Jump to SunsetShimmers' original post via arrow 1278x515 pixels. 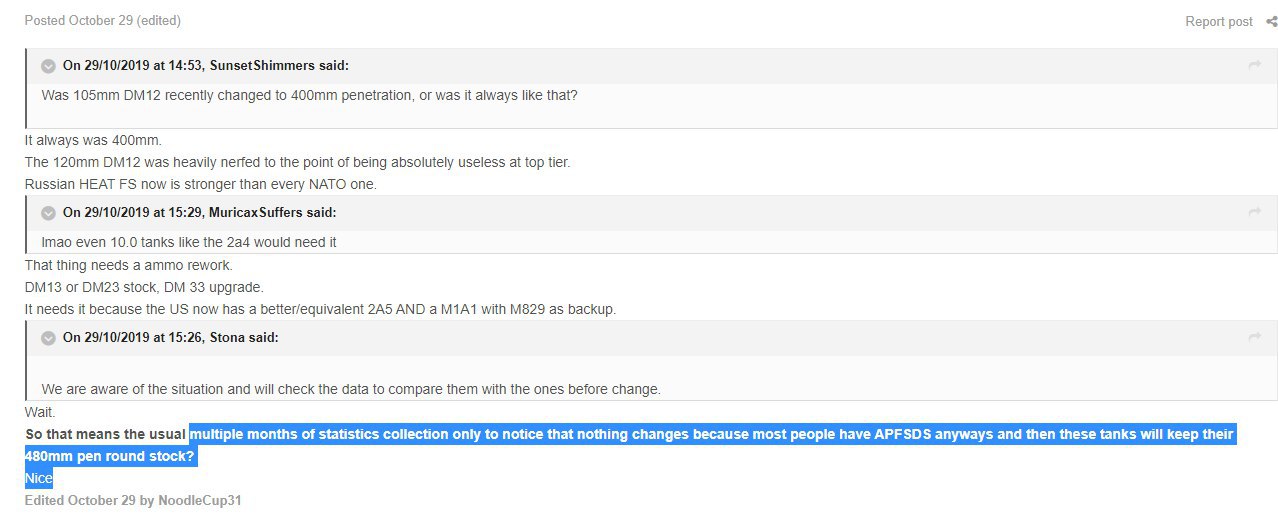tap(1254, 66)
